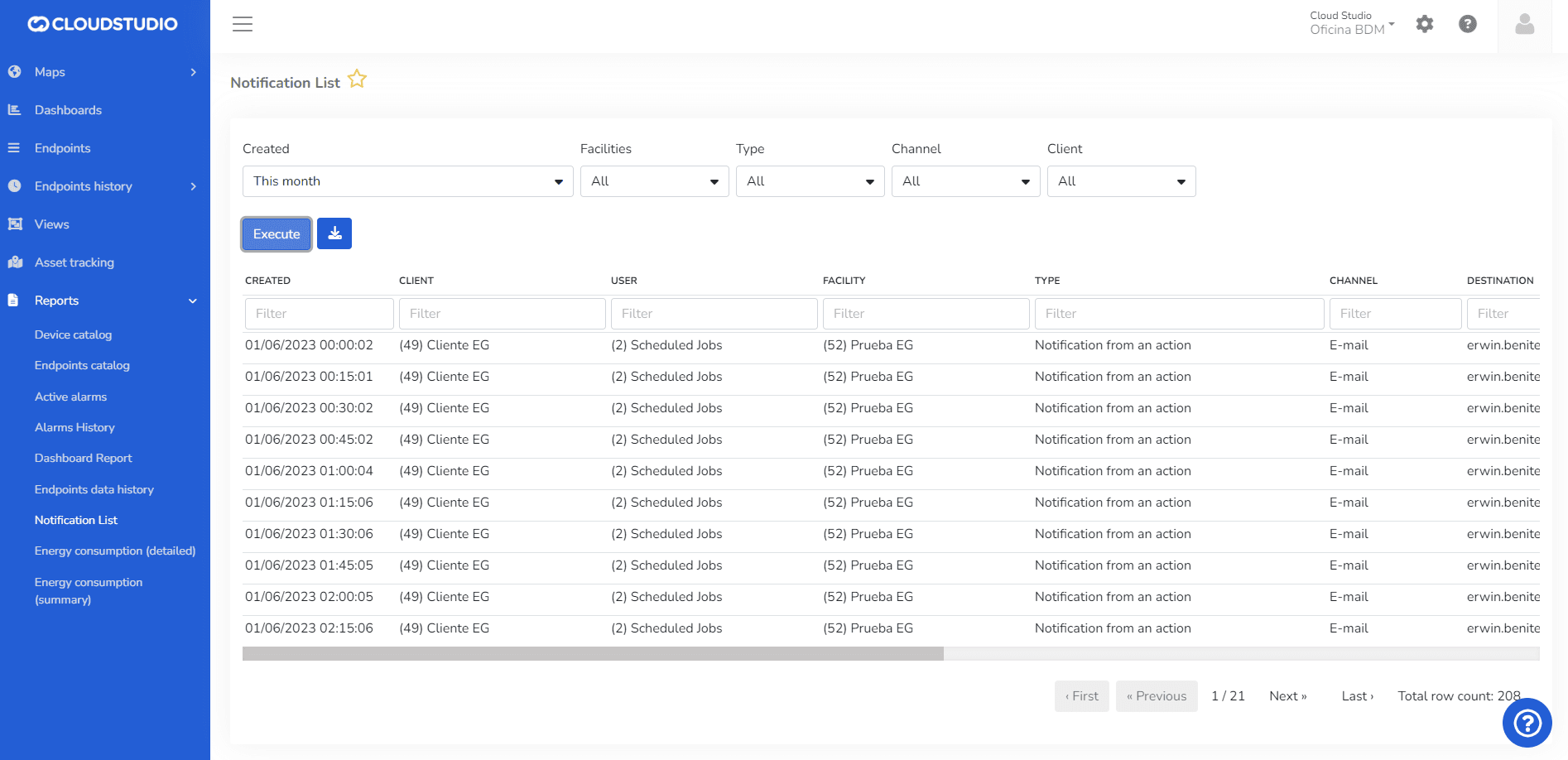Open the floating help chat bubble
This screenshot has height=760, width=1568.
point(1527,723)
